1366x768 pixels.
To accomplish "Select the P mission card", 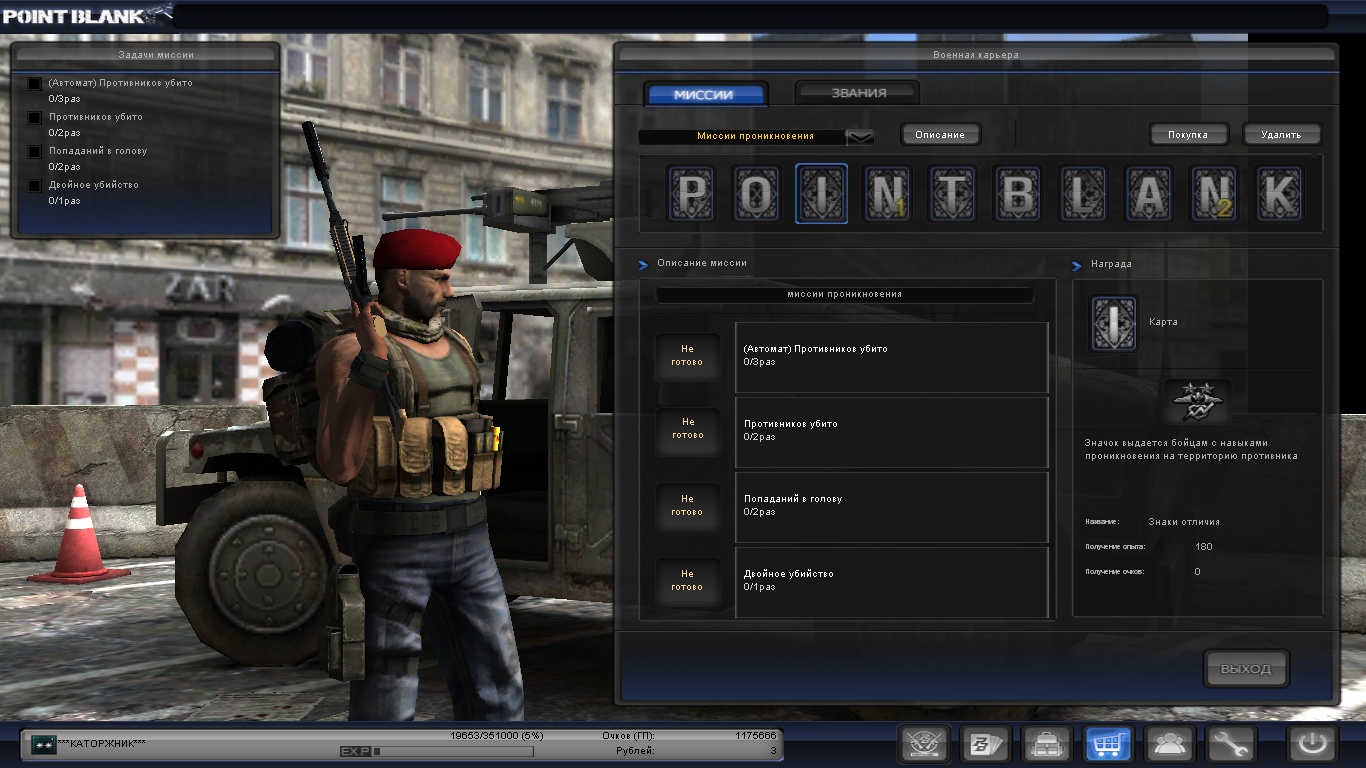I will pyautogui.click(x=690, y=194).
